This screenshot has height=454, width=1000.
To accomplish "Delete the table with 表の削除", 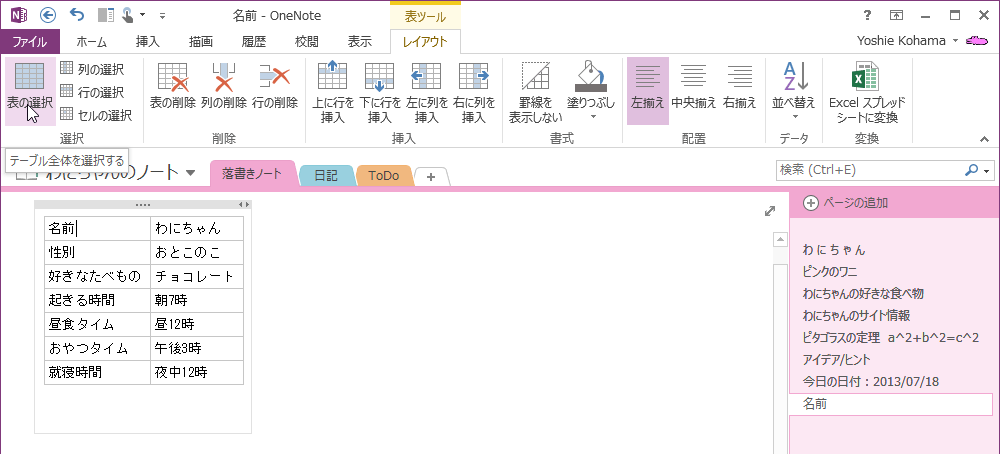I will click(x=172, y=86).
